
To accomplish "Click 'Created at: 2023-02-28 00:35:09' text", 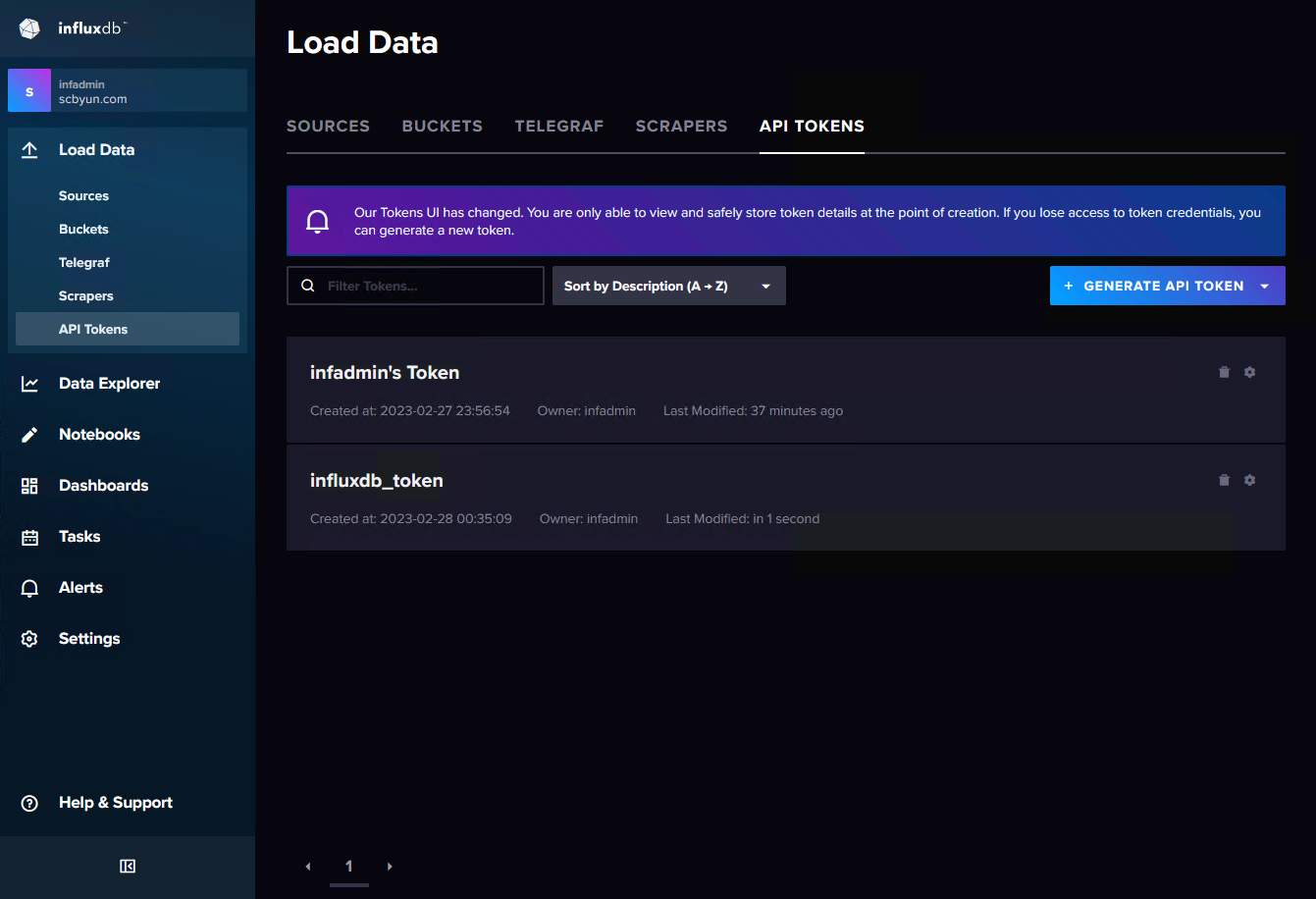I will 411,519.
